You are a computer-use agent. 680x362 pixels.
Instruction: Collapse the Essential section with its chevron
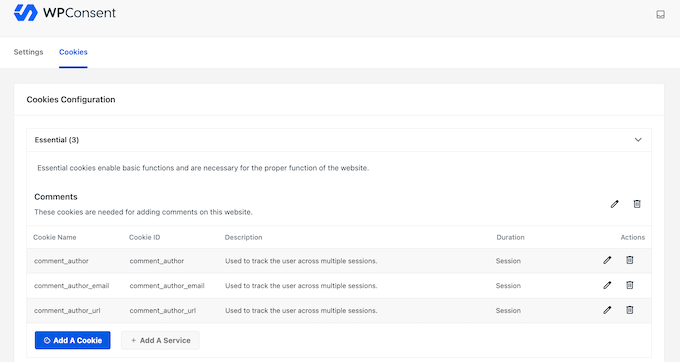click(x=638, y=140)
